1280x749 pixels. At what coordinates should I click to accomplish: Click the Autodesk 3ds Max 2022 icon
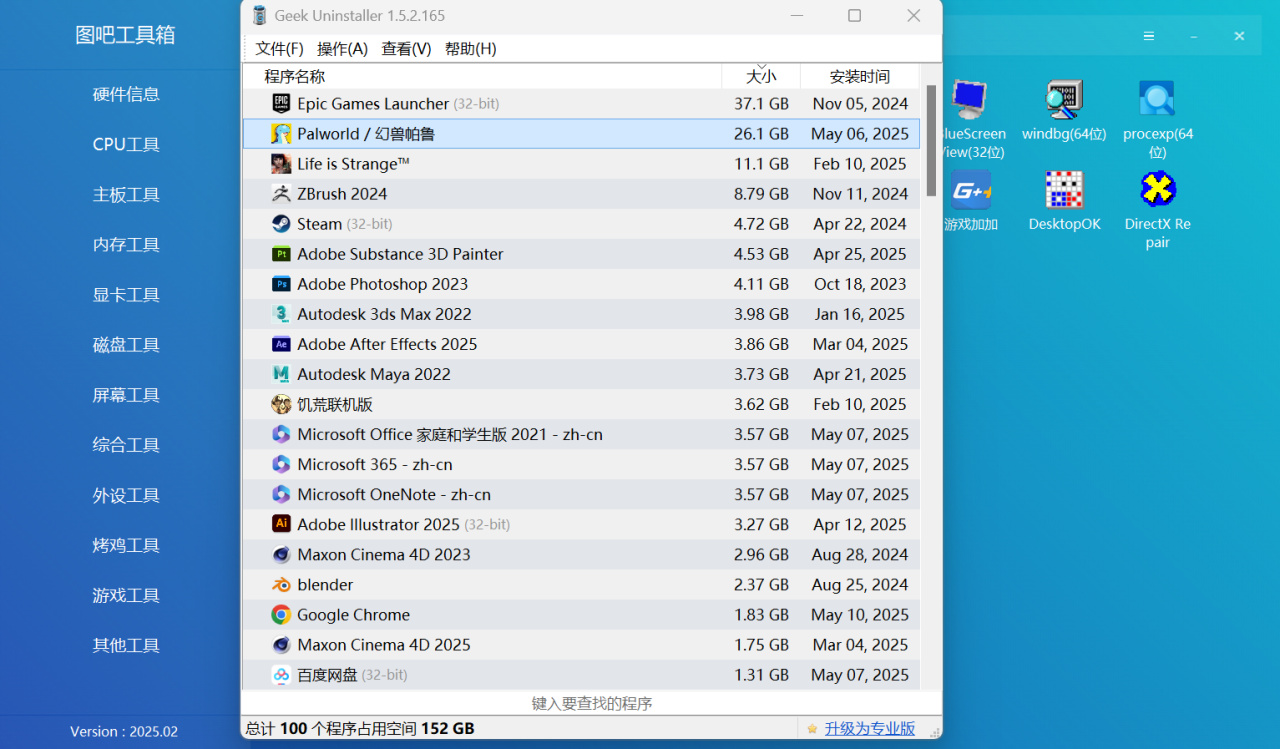click(281, 314)
